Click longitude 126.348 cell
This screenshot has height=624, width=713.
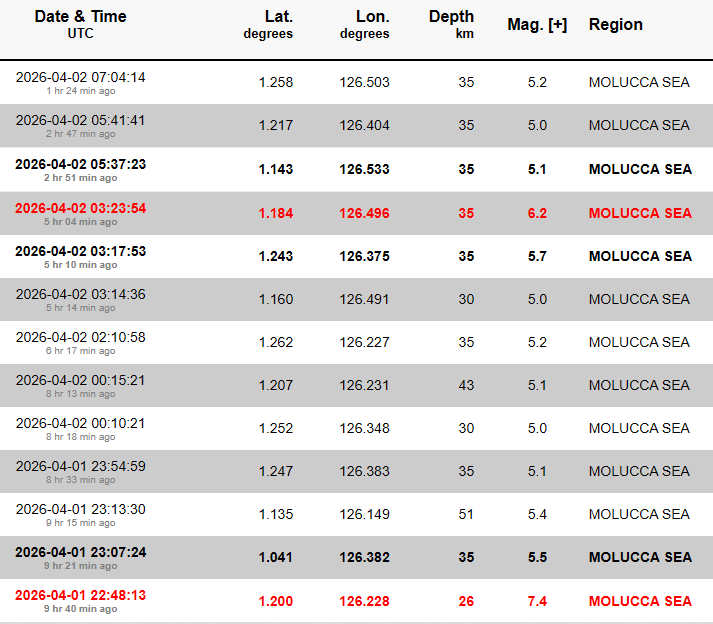(364, 428)
